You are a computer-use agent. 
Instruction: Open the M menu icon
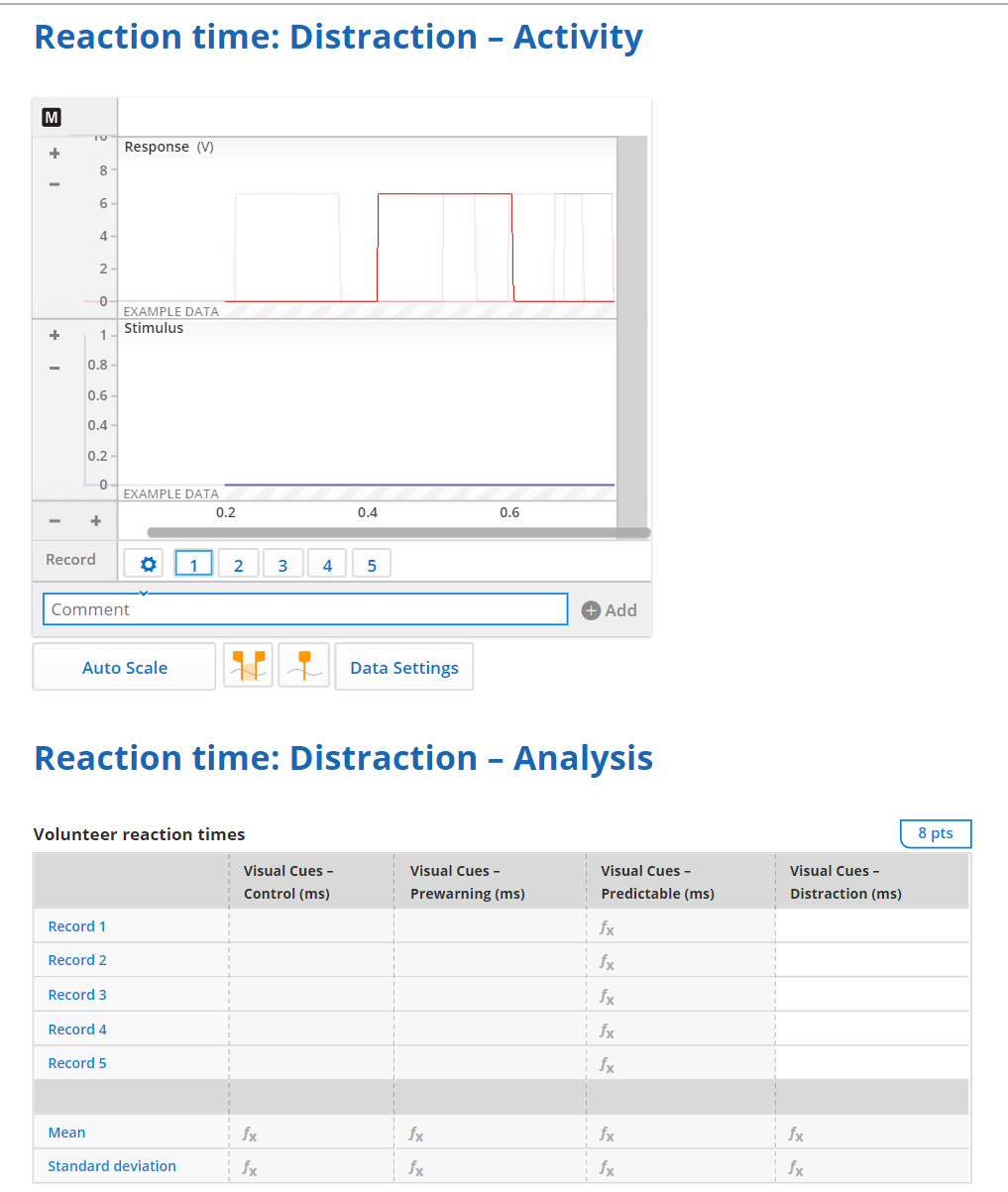[50, 116]
